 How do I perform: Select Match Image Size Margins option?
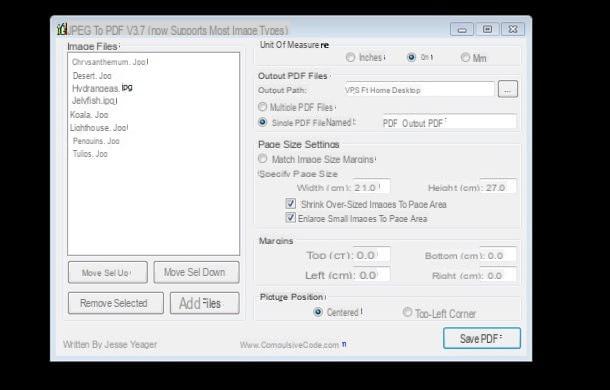(263, 159)
